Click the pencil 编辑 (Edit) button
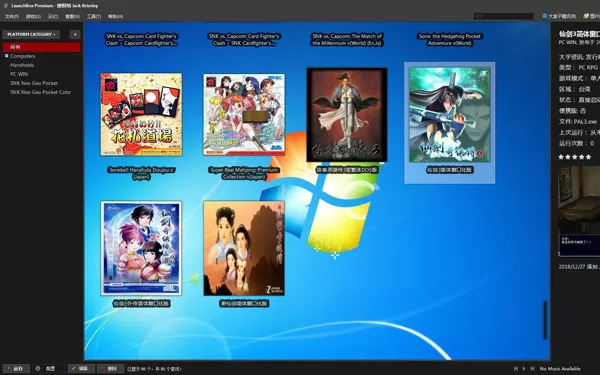The image size is (600, 375). pos(81,369)
